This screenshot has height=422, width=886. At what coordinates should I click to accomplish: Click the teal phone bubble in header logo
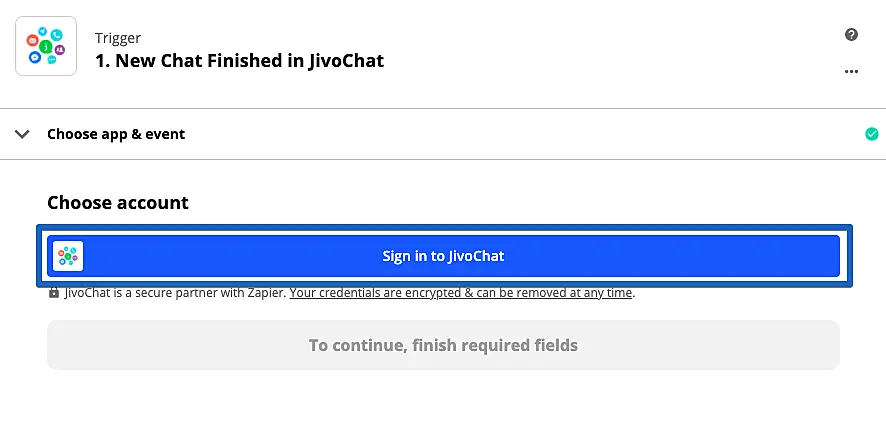(57, 36)
